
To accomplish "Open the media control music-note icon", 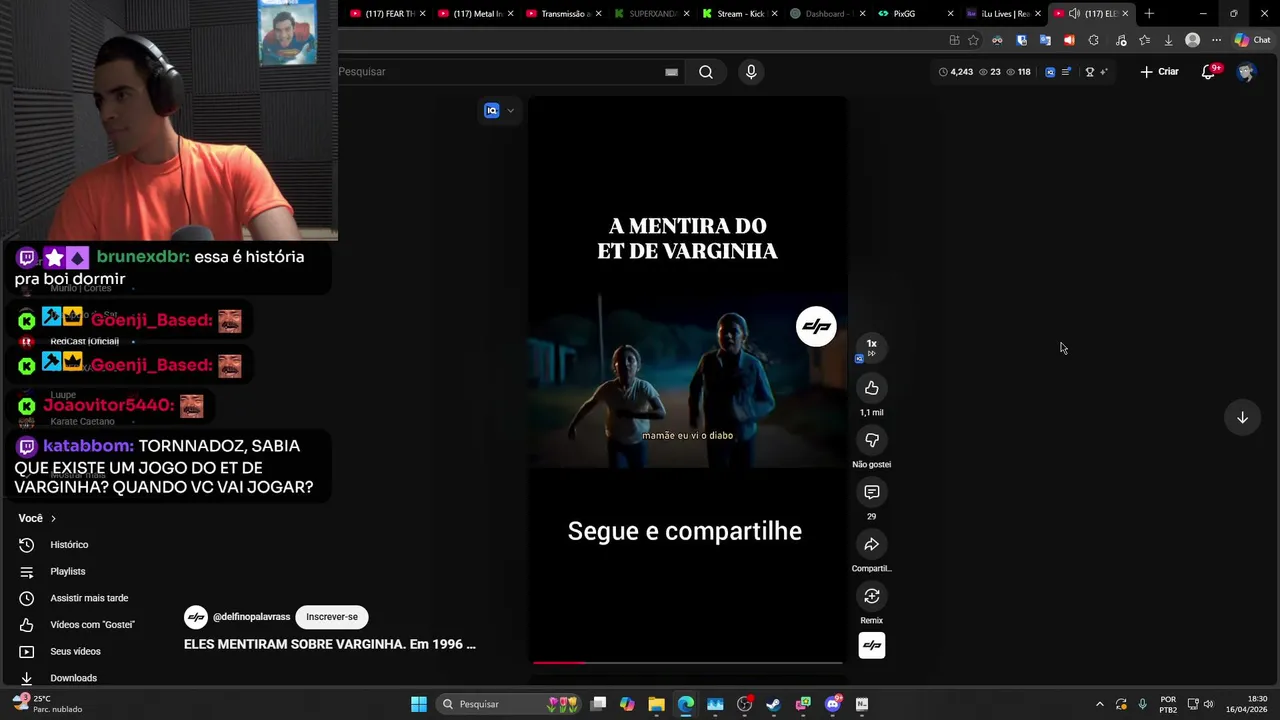I will coord(1121,40).
